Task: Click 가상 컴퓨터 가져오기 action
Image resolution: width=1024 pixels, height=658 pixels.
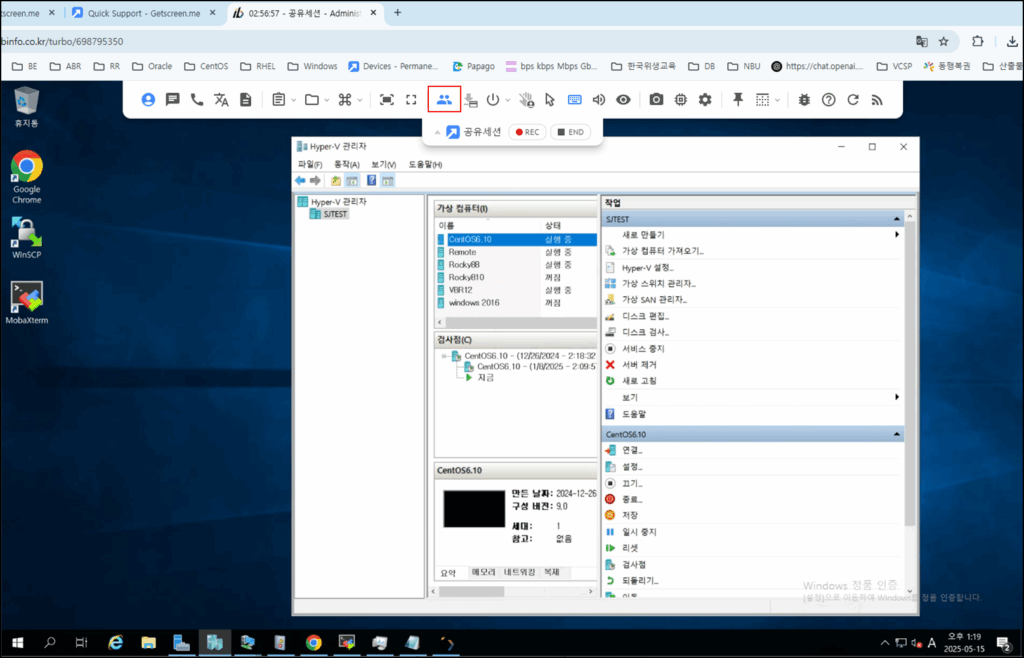Action: [662, 251]
